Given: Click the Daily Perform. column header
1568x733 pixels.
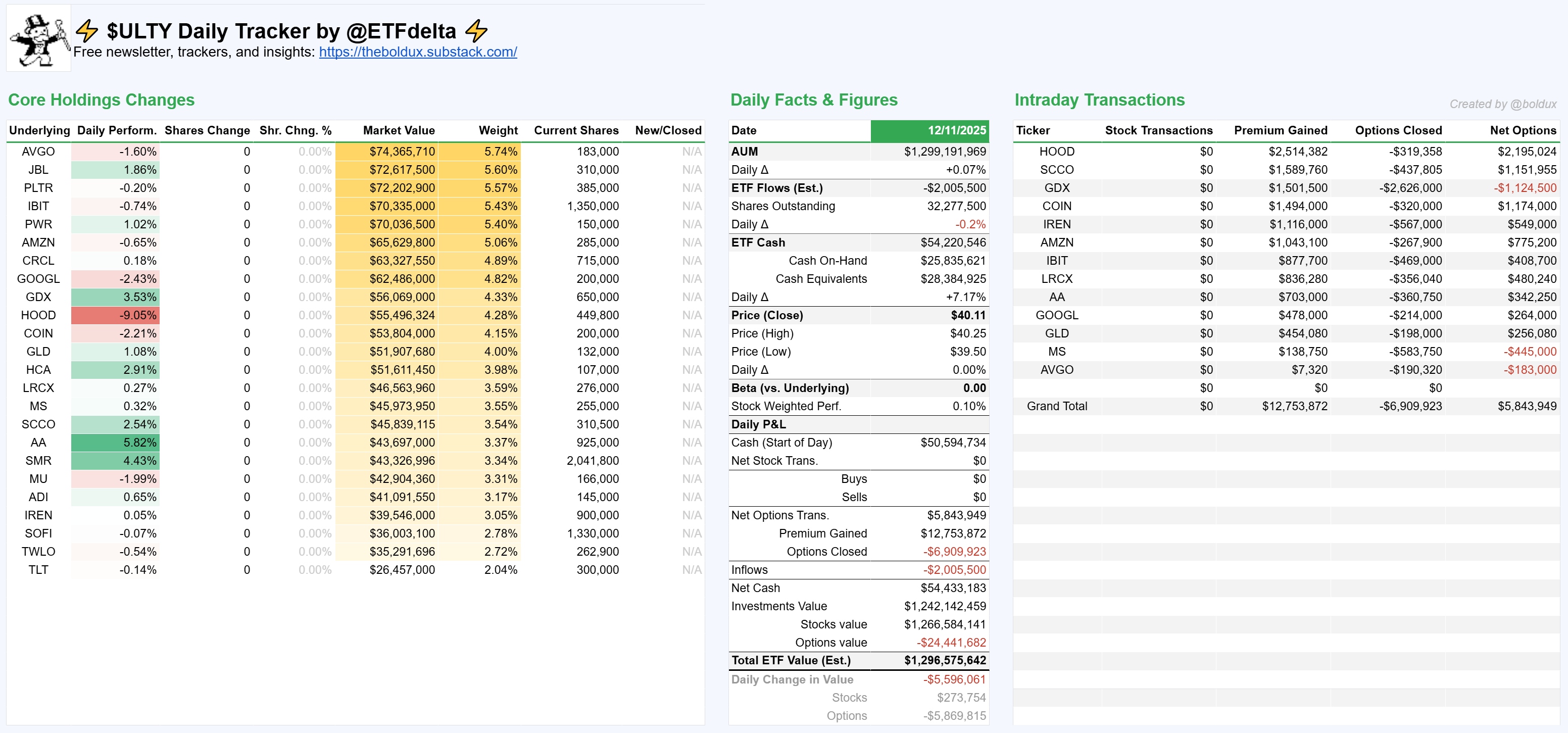Looking at the screenshot, I should 117,130.
